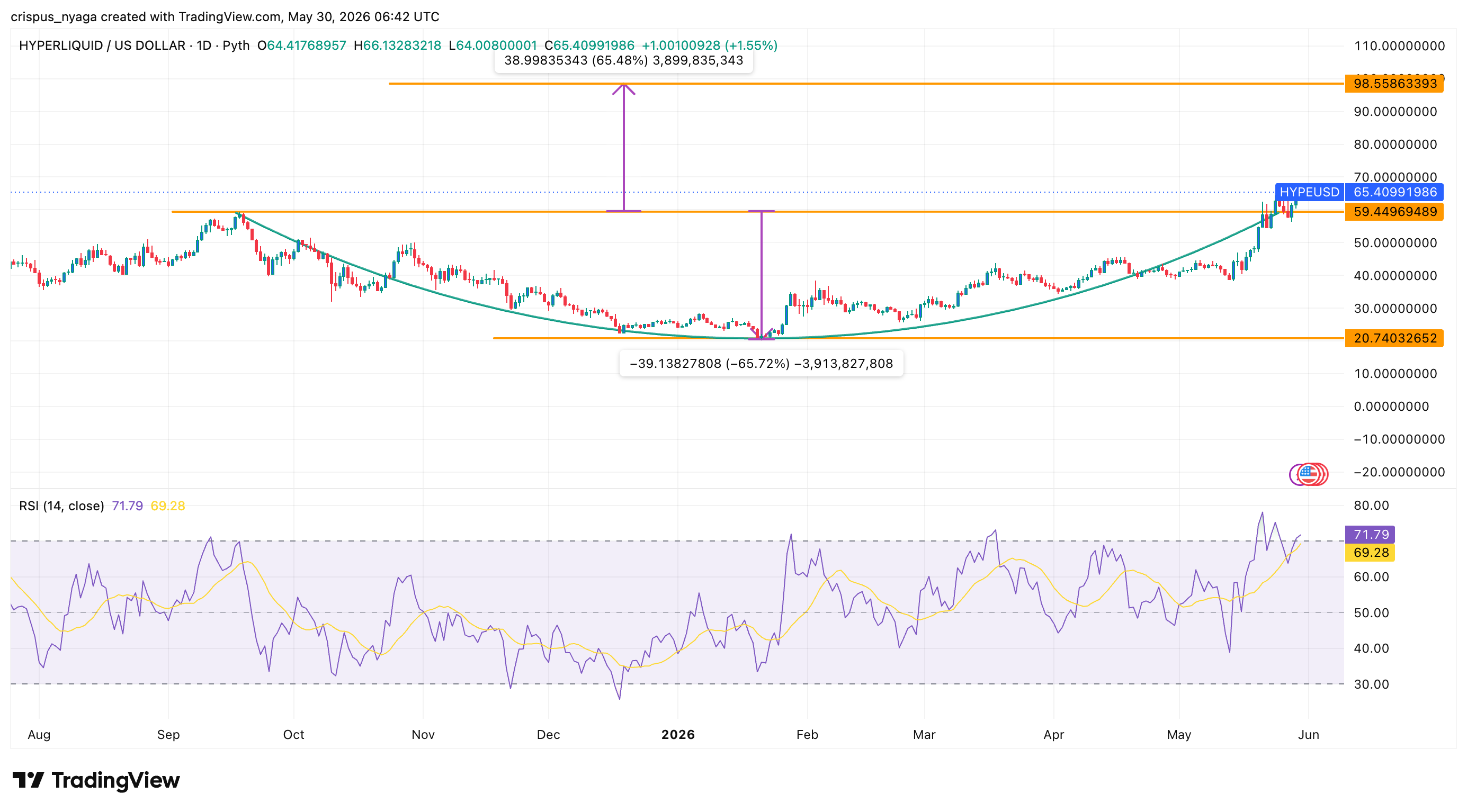Click the Feb label on time axis

coord(807,735)
